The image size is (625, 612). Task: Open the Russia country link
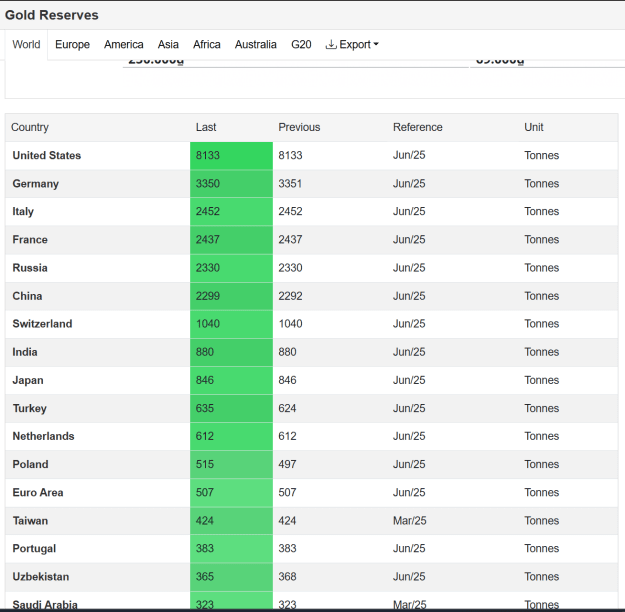(30, 268)
